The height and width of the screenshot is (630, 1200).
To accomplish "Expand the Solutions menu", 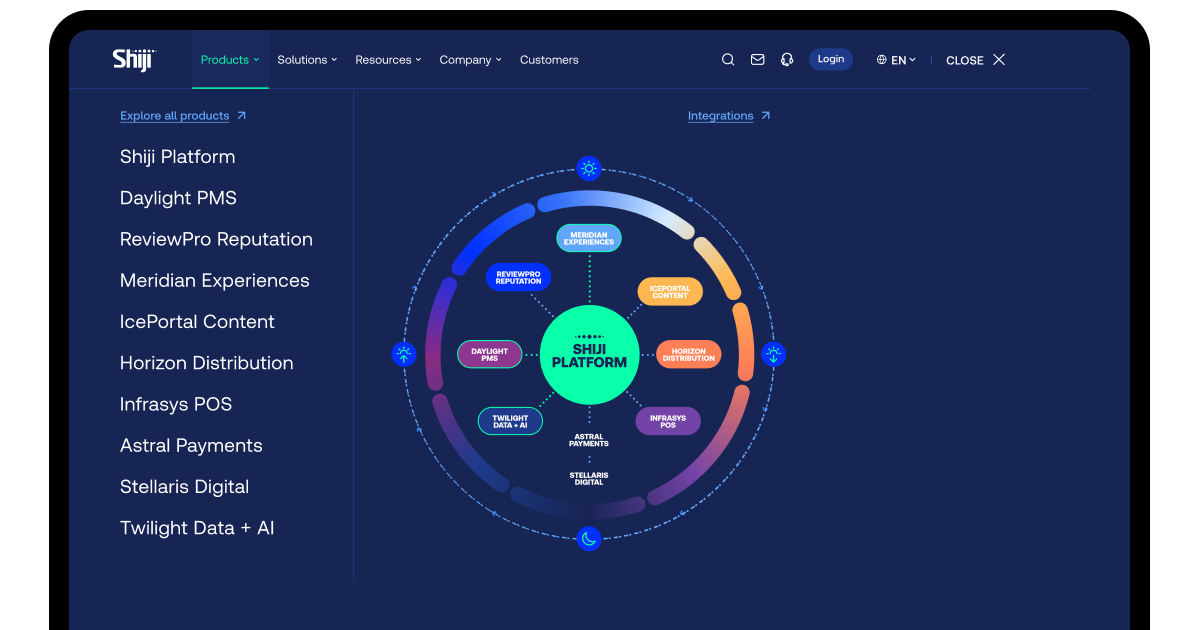I will tap(307, 60).
